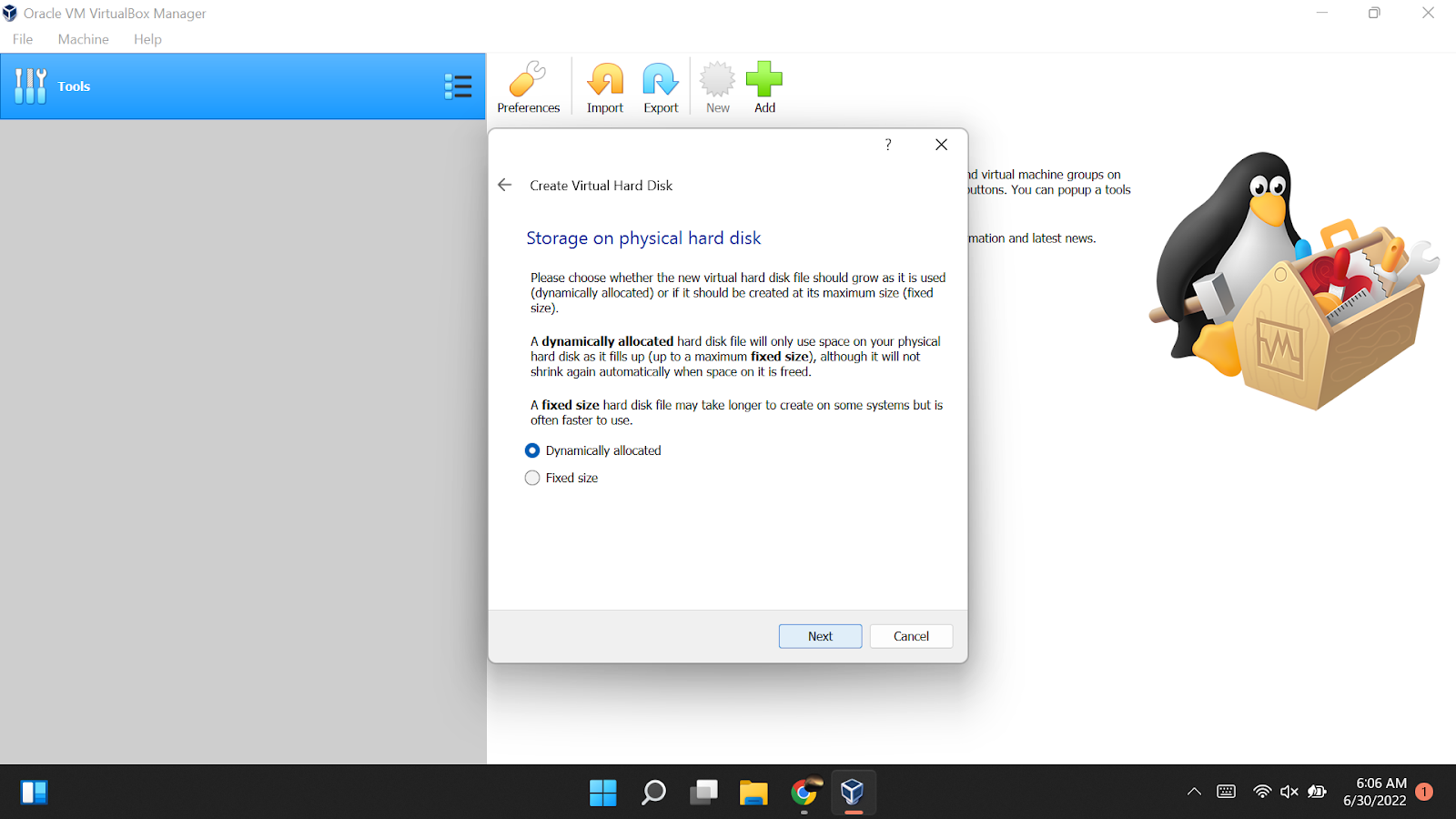Open the clock and date 6:06 AM

1375,792
